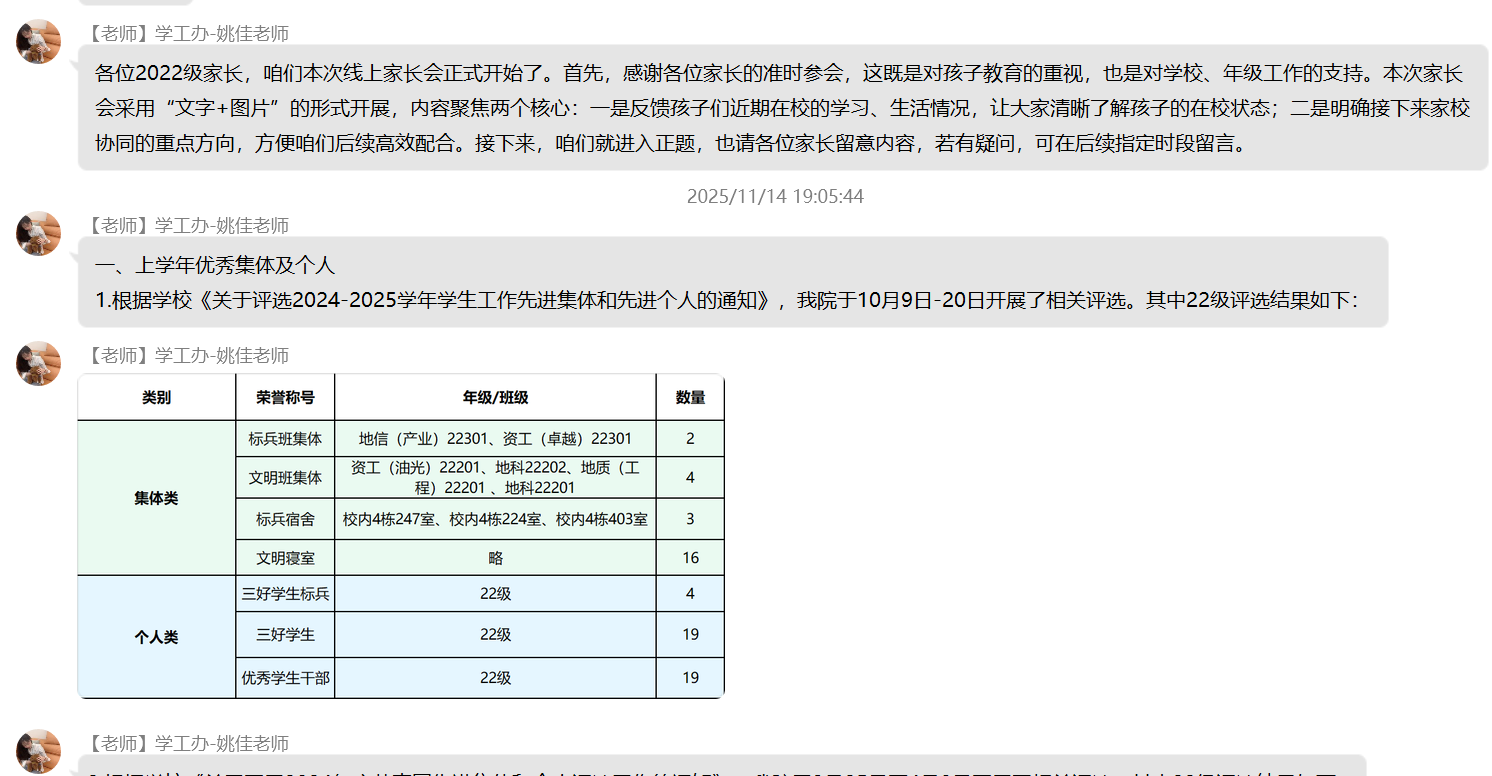Image resolution: width=1492 pixels, height=776 pixels.
Task: Click the avatar beside the 上学年优秀集体及个人 message
Action: (x=38, y=234)
